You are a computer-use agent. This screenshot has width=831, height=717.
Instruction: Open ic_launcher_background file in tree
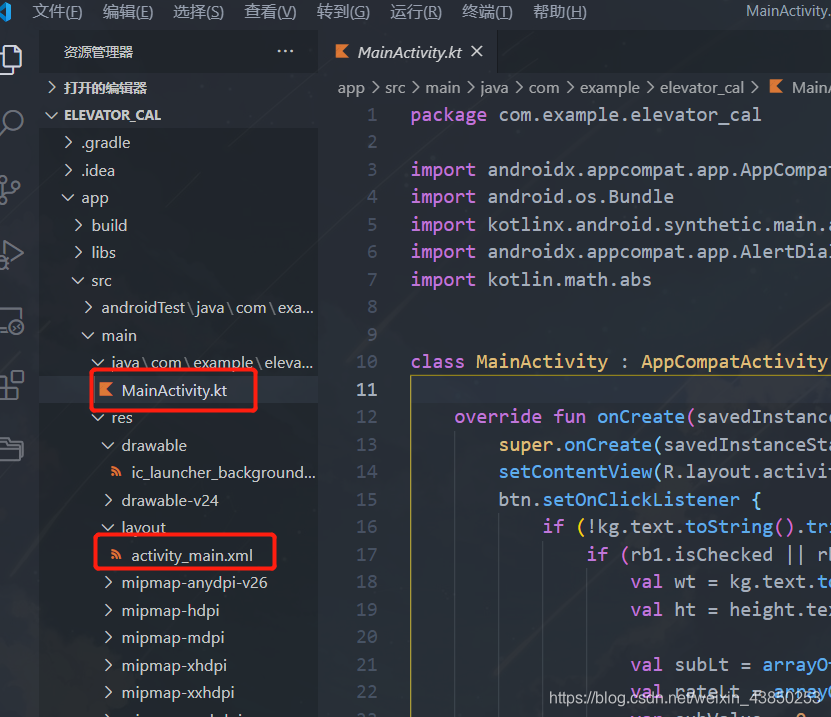click(179, 472)
